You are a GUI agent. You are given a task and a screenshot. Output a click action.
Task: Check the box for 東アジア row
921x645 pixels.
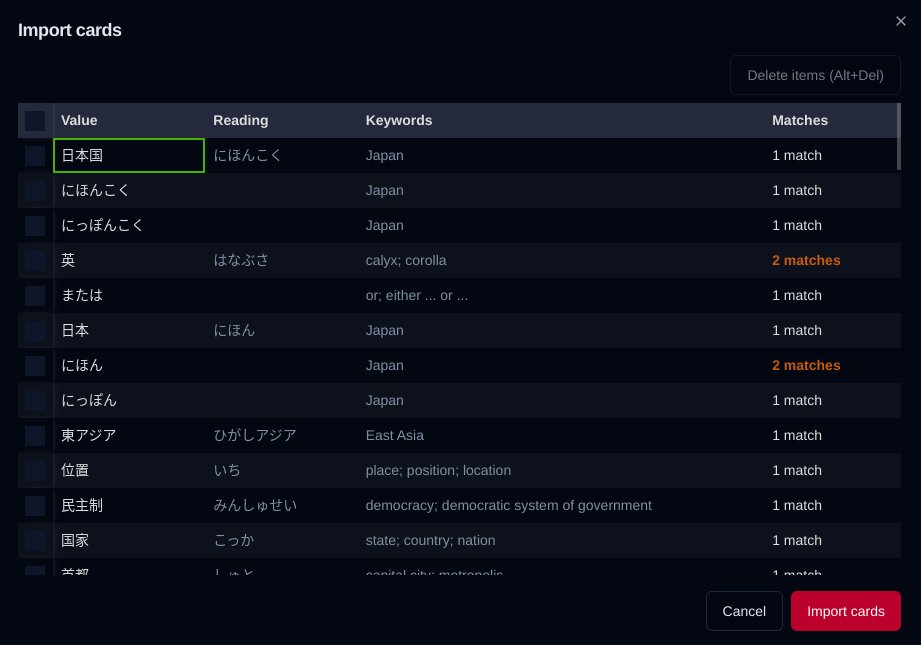[35, 436]
